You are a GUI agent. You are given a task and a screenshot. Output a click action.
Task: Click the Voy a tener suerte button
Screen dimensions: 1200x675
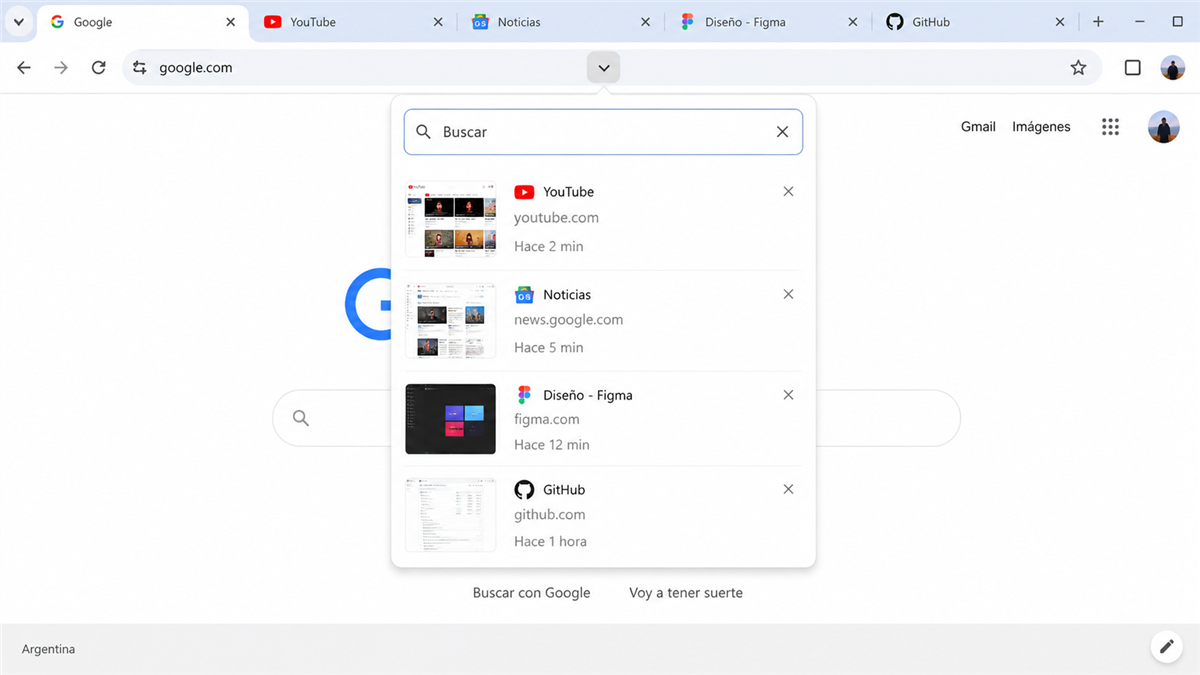[x=686, y=593]
